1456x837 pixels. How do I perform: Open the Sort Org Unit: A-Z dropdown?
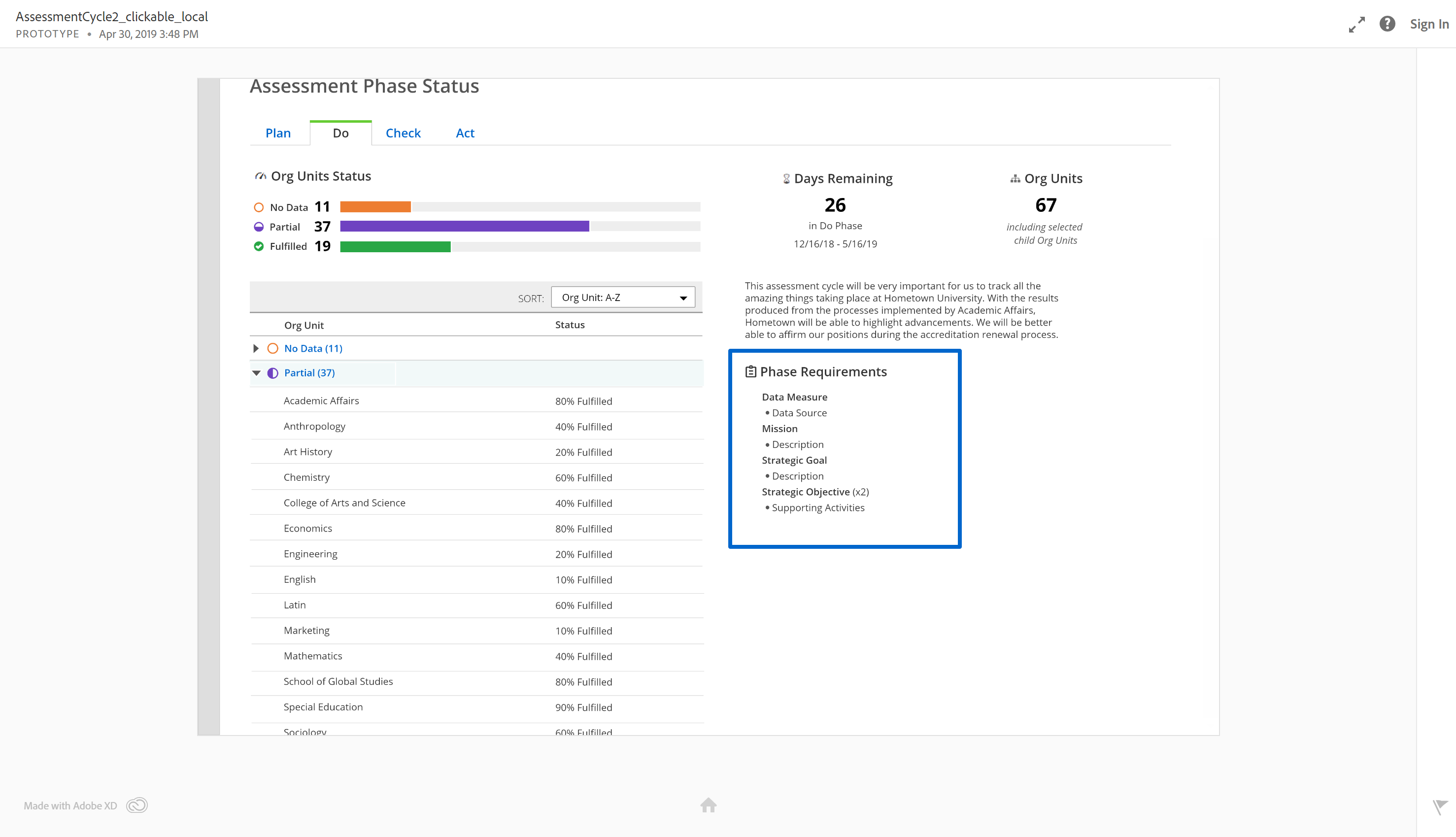[x=622, y=297]
